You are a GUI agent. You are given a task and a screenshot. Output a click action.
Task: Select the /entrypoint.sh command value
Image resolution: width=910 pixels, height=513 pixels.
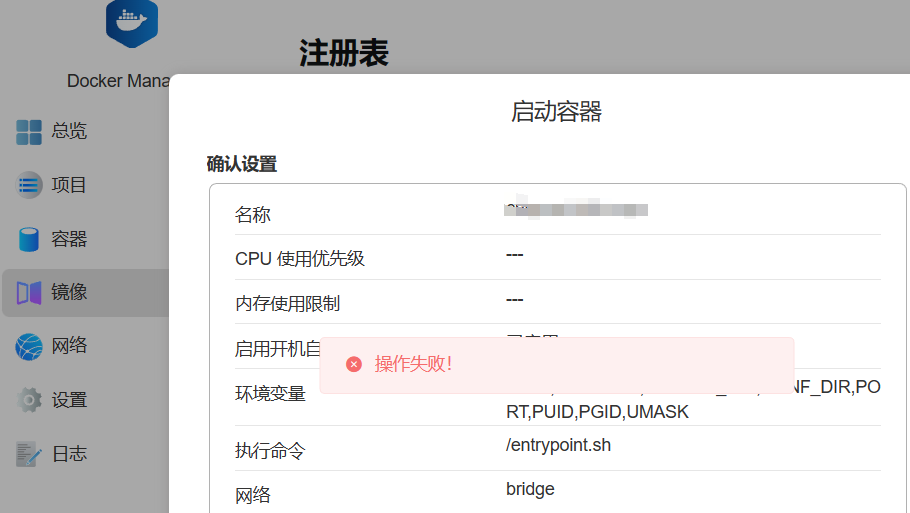click(x=558, y=445)
